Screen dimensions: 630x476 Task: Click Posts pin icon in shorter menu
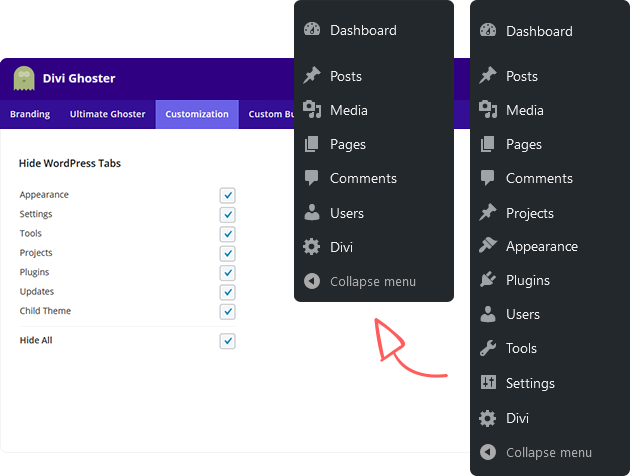tap(312, 76)
